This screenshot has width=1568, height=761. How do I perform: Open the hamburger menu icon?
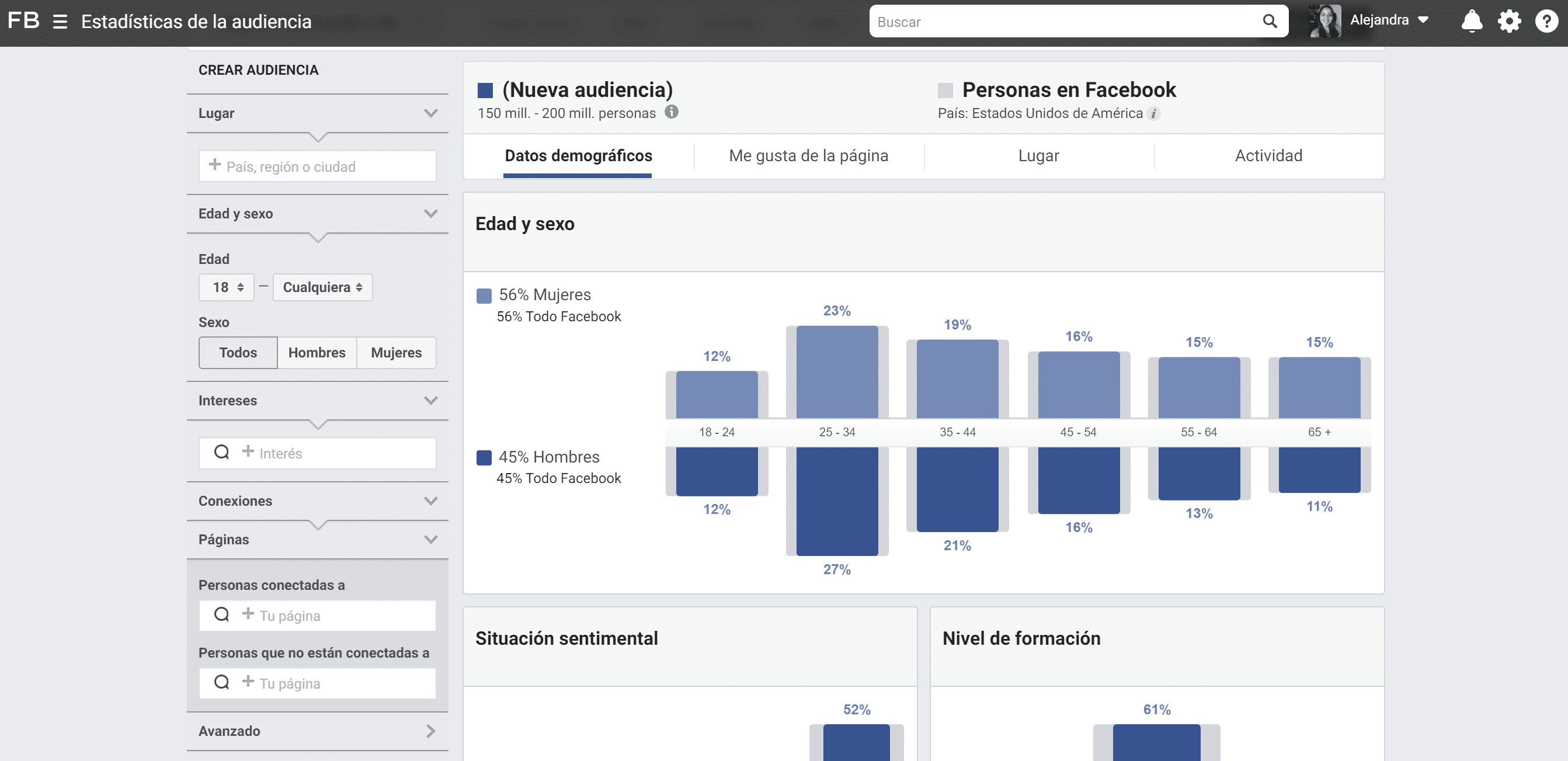(x=60, y=22)
